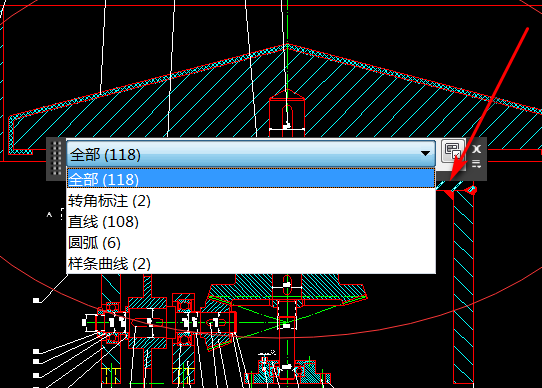Select the hatched vertical column on the right
The image size is (542, 388).
click(x=463, y=287)
